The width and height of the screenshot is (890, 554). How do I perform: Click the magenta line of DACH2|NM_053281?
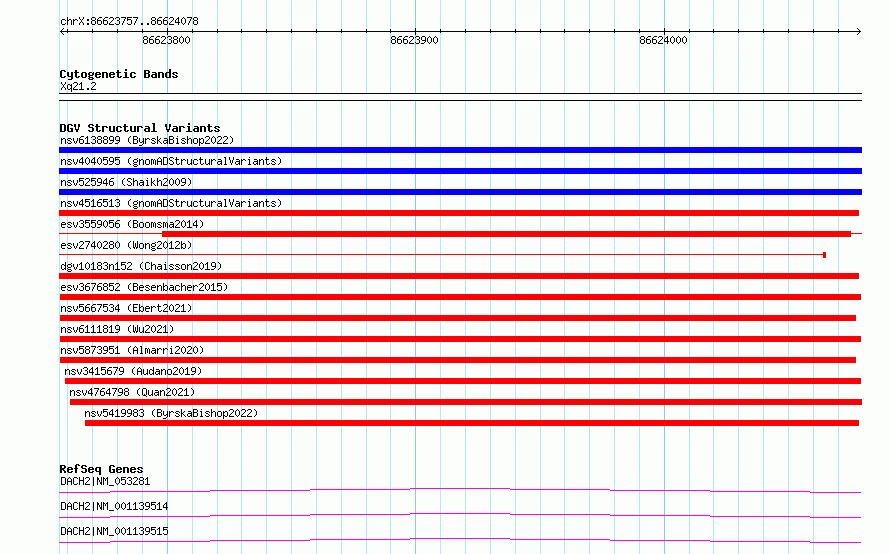point(460,490)
